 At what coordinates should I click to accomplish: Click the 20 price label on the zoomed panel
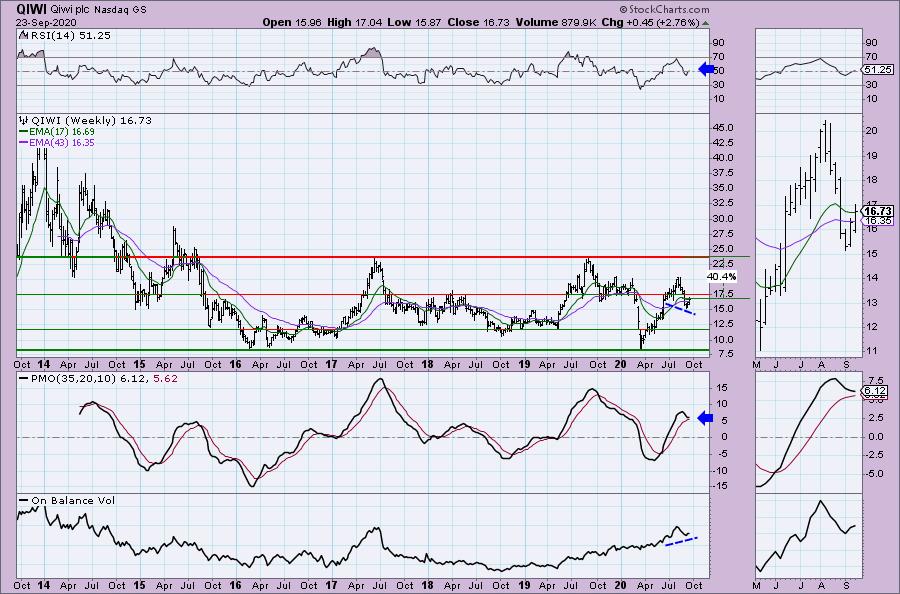[872, 131]
